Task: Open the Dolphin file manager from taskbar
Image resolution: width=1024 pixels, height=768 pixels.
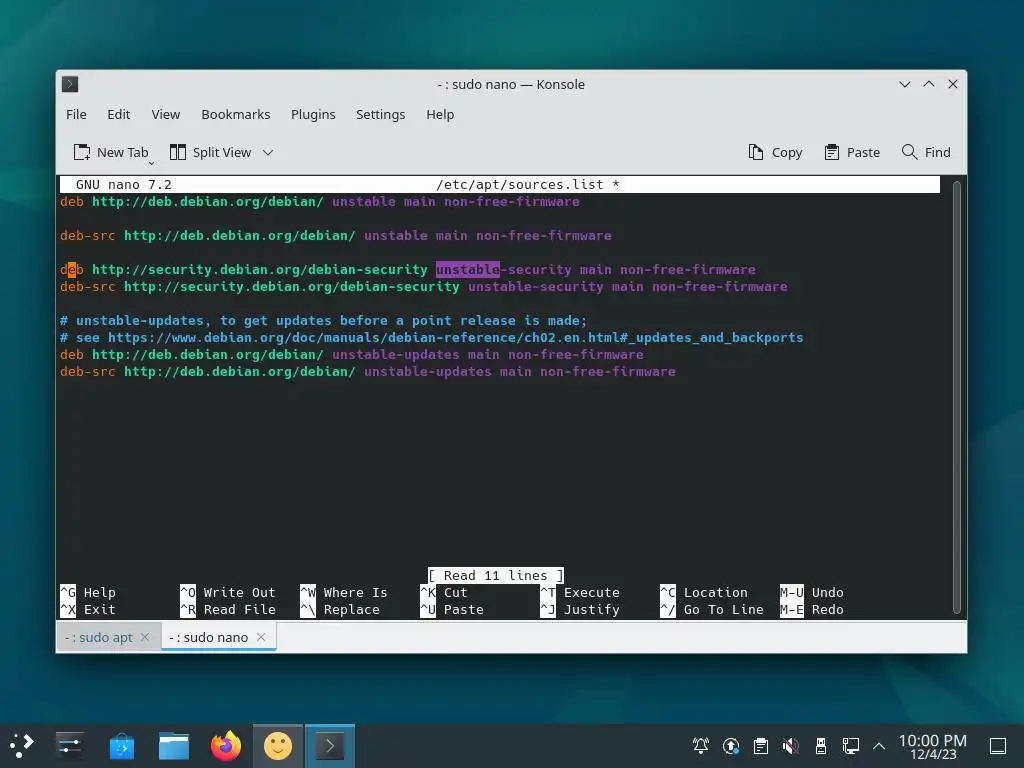Action: [174, 746]
